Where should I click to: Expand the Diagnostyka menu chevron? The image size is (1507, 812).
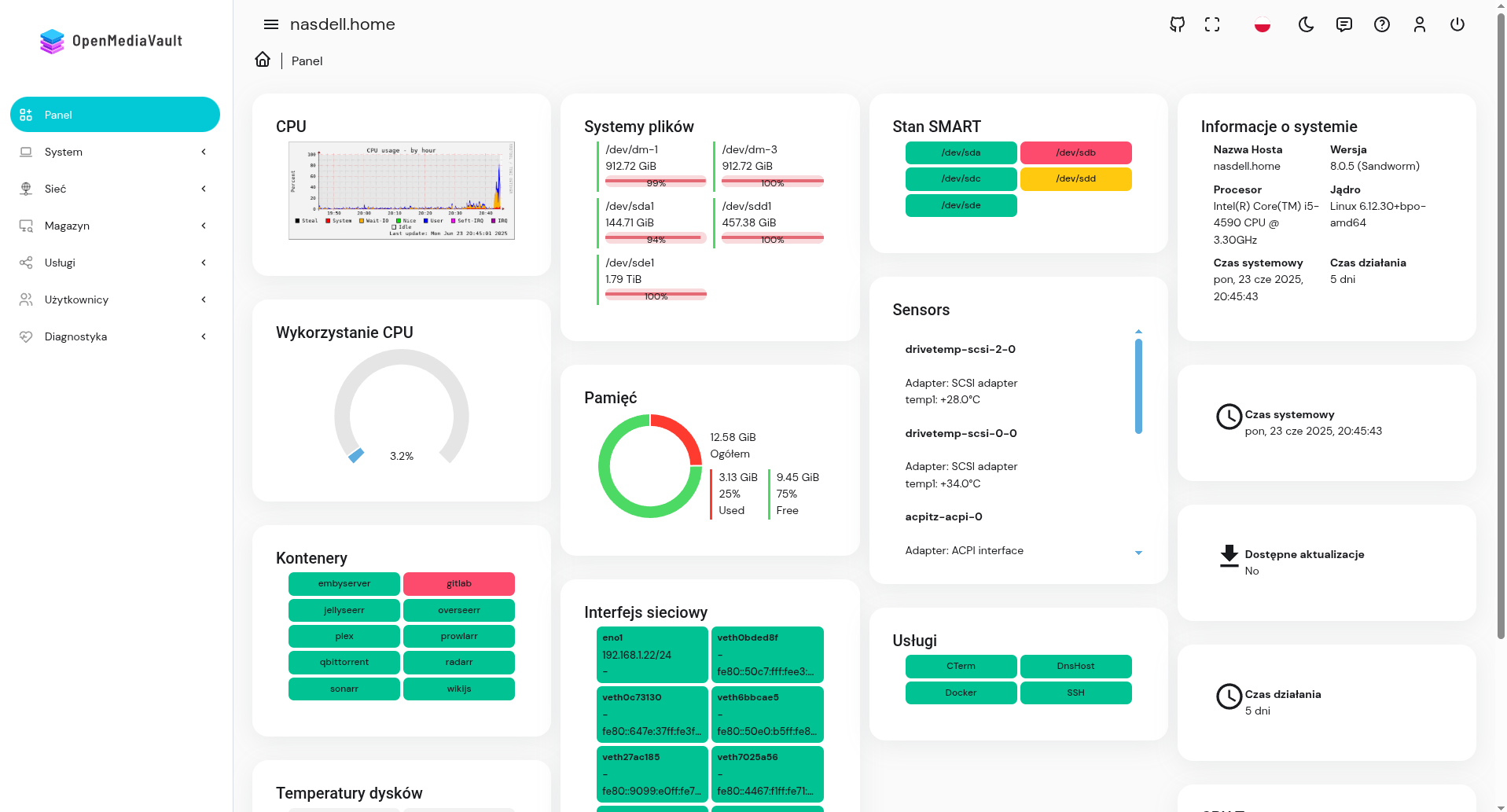204,336
